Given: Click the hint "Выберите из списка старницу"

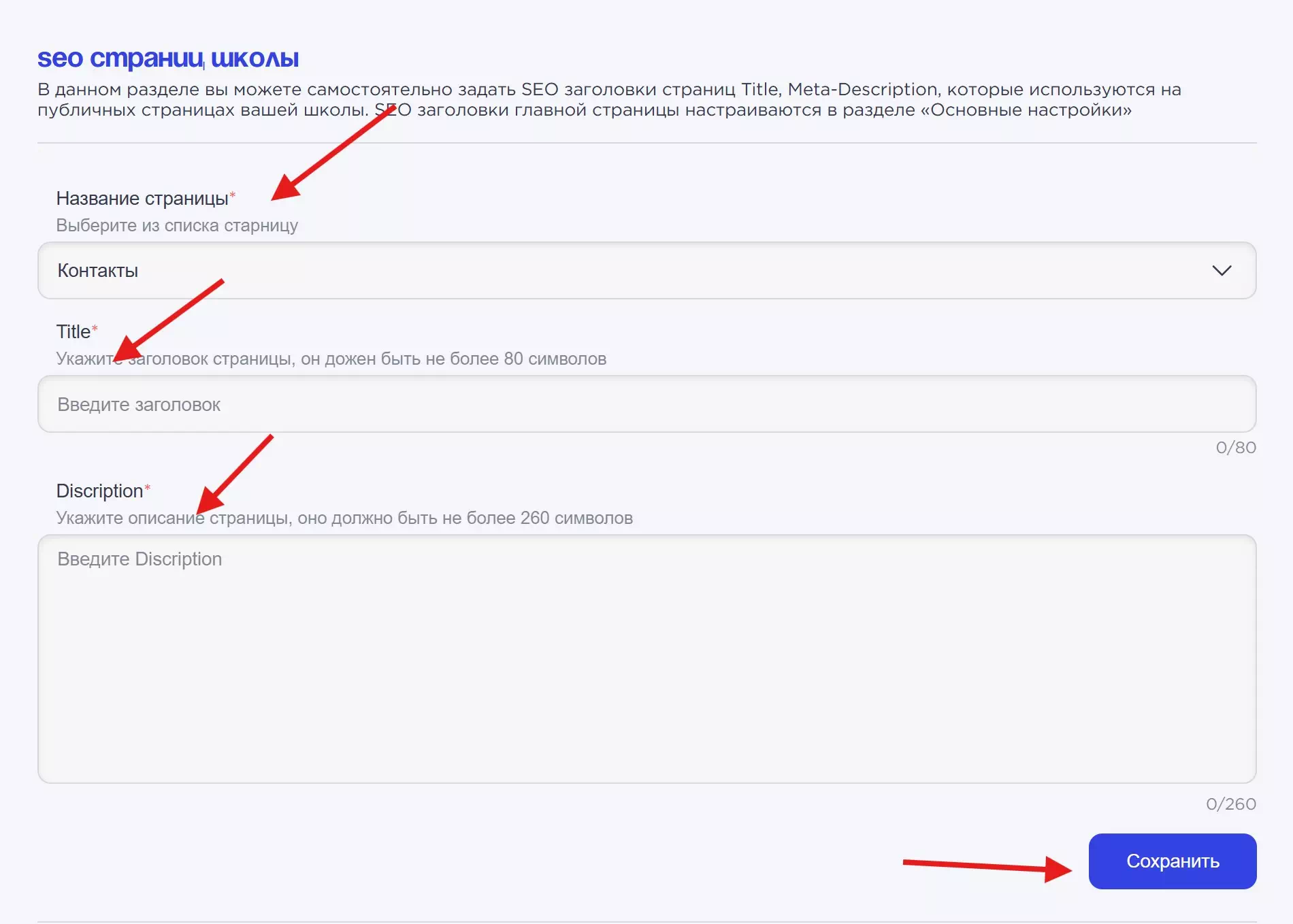Looking at the screenshot, I should pos(177,226).
